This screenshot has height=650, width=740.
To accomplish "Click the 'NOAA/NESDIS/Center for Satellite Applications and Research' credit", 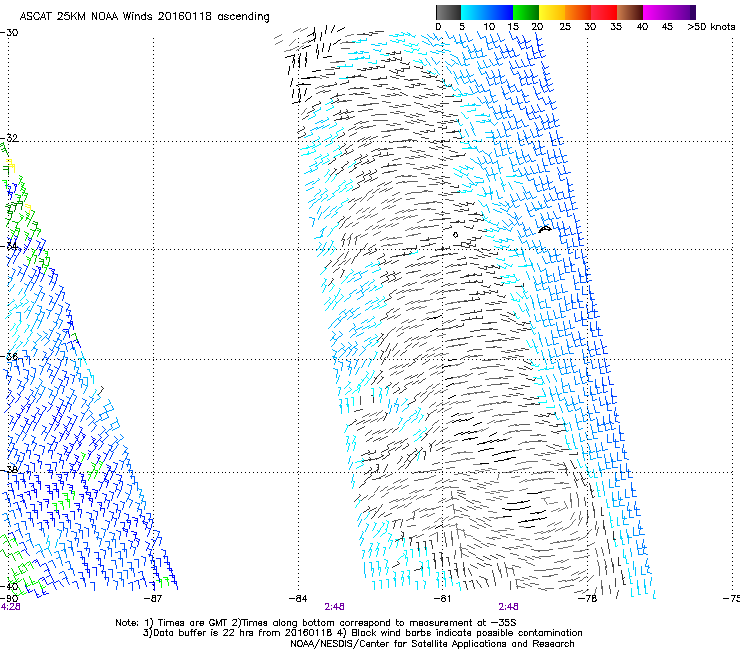I will [432, 644].
